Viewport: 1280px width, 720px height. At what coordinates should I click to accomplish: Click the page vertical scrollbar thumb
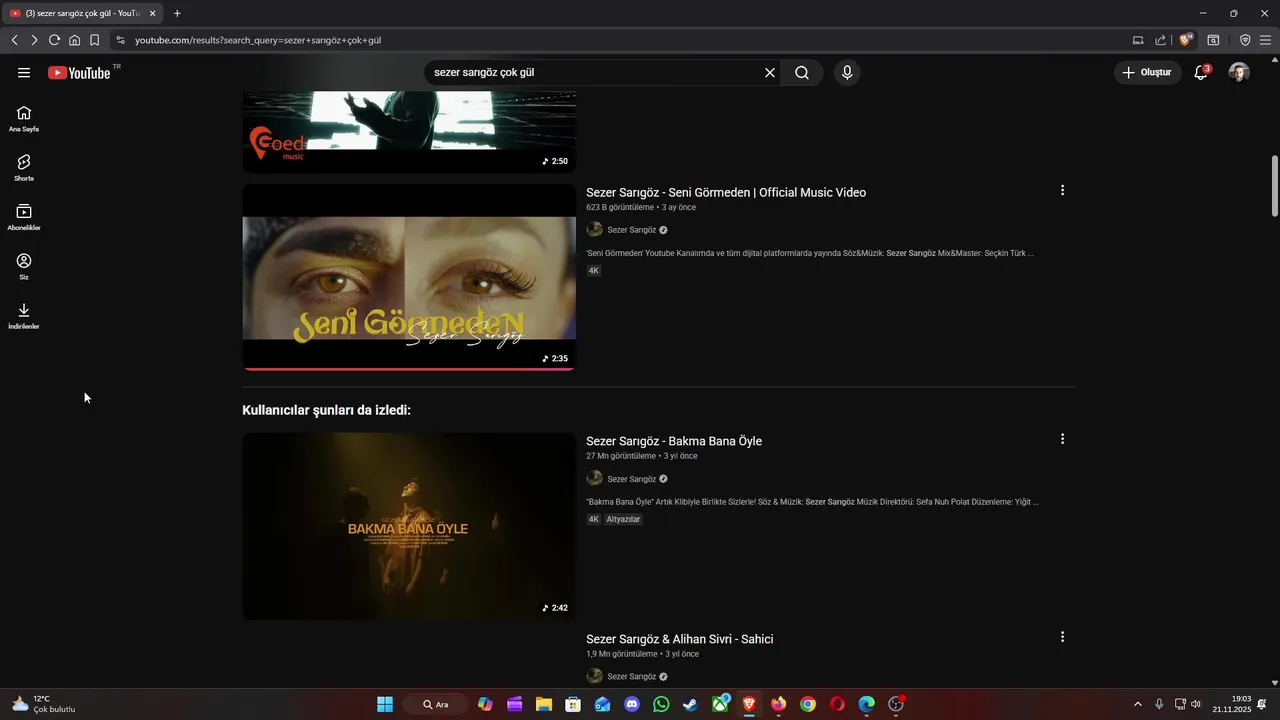1274,186
